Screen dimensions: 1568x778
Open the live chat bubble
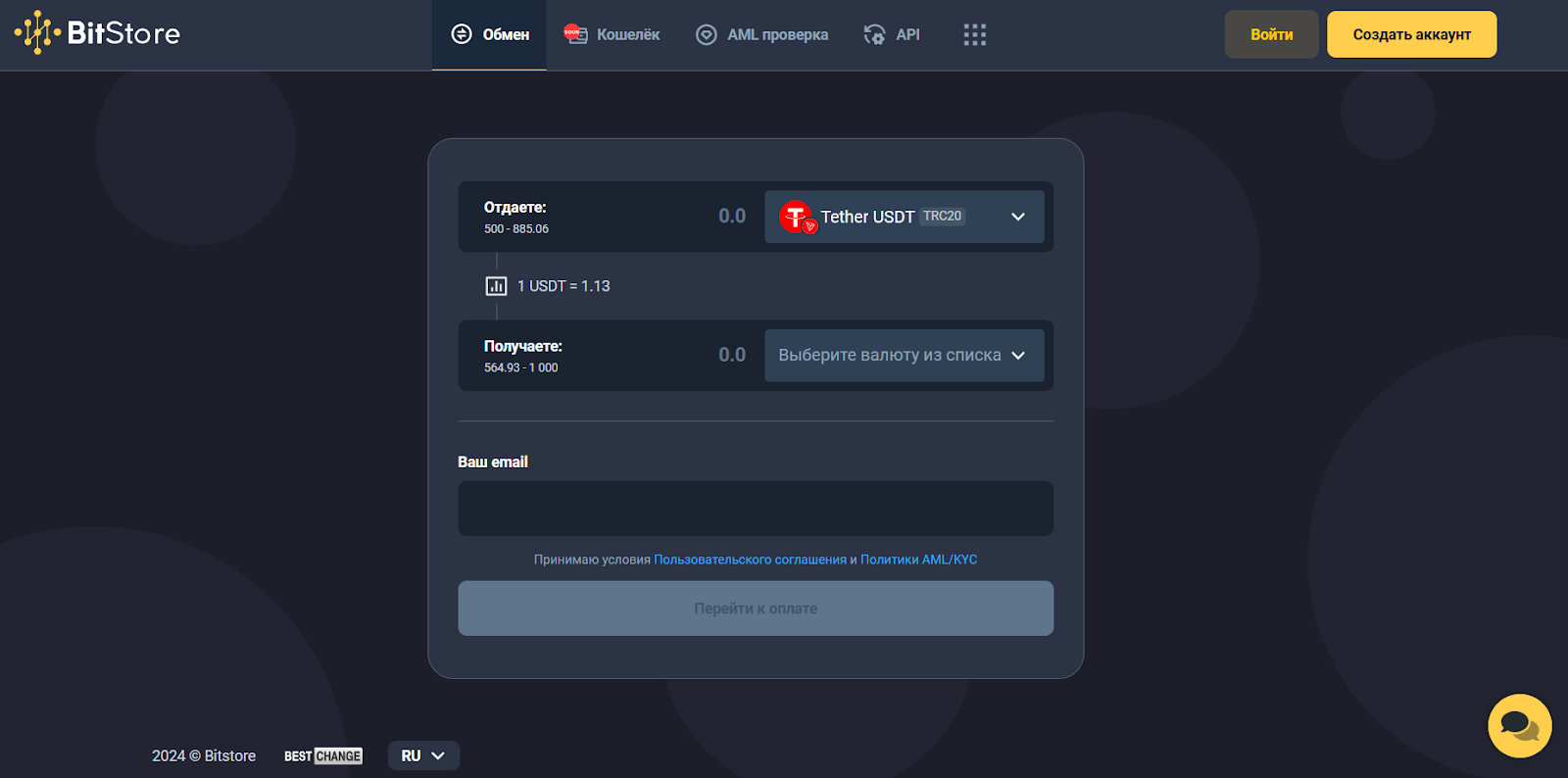coord(1519,726)
